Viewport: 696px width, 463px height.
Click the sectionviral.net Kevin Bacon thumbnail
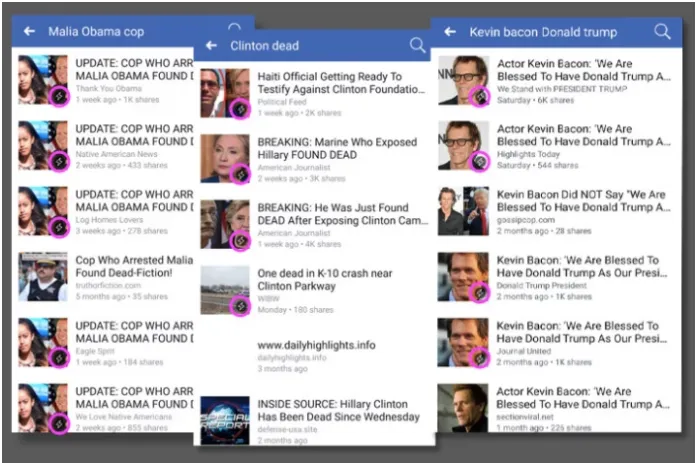click(x=463, y=408)
